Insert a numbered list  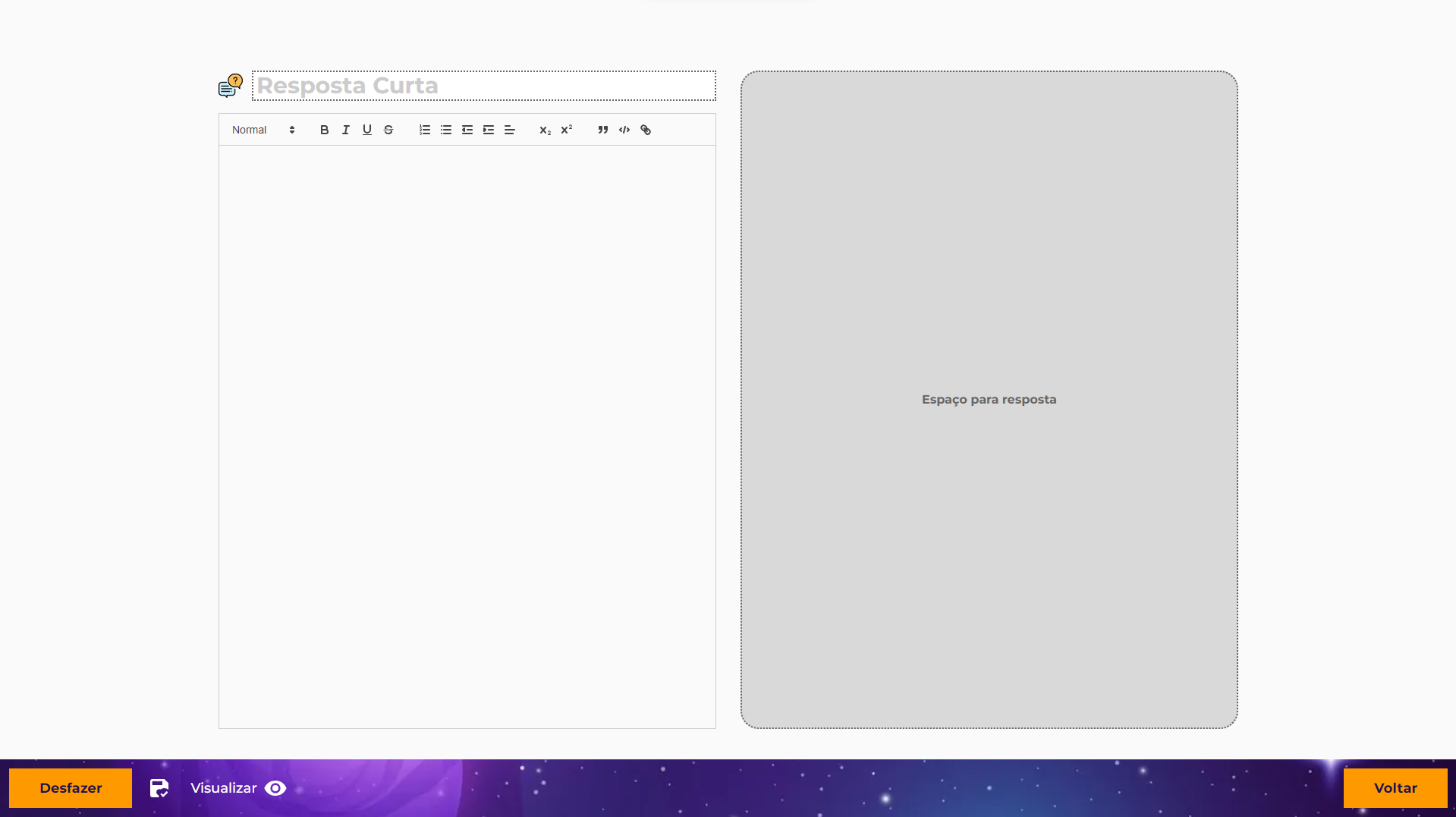pyautogui.click(x=424, y=130)
